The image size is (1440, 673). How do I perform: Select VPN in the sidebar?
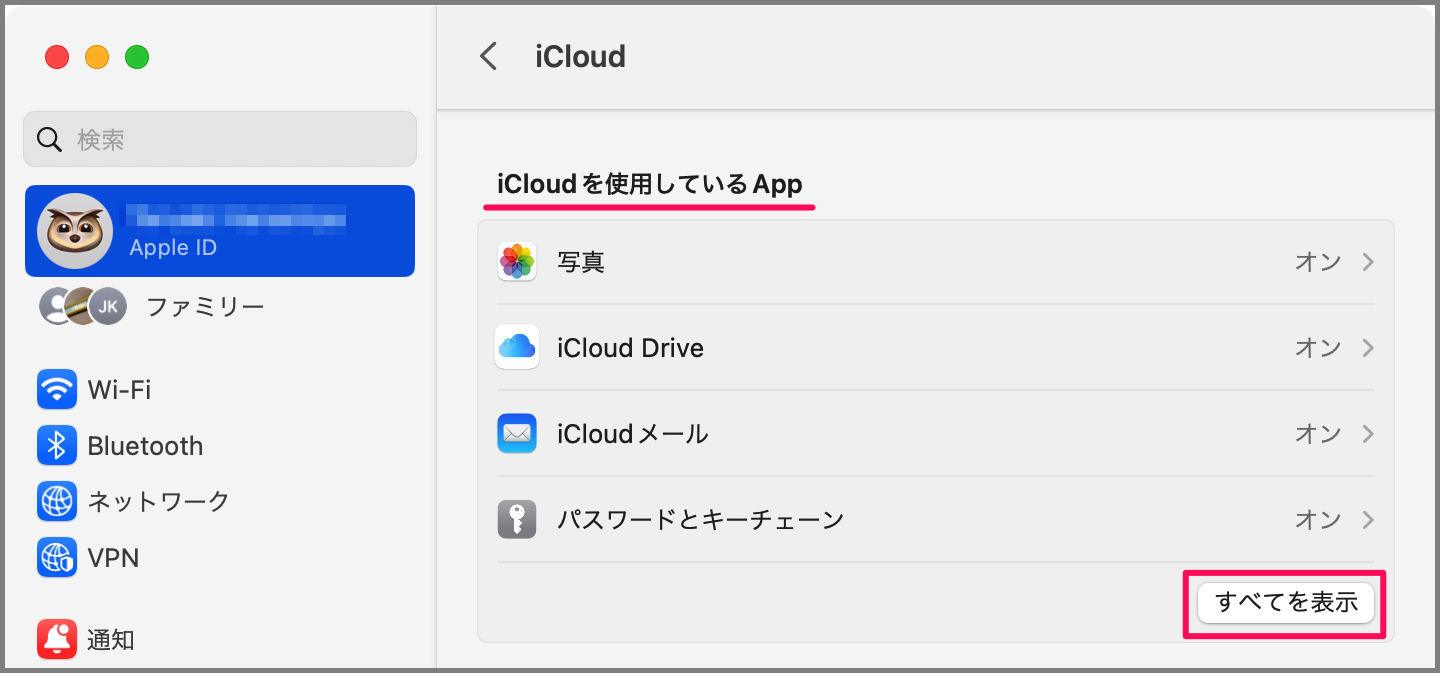click(220, 557)
